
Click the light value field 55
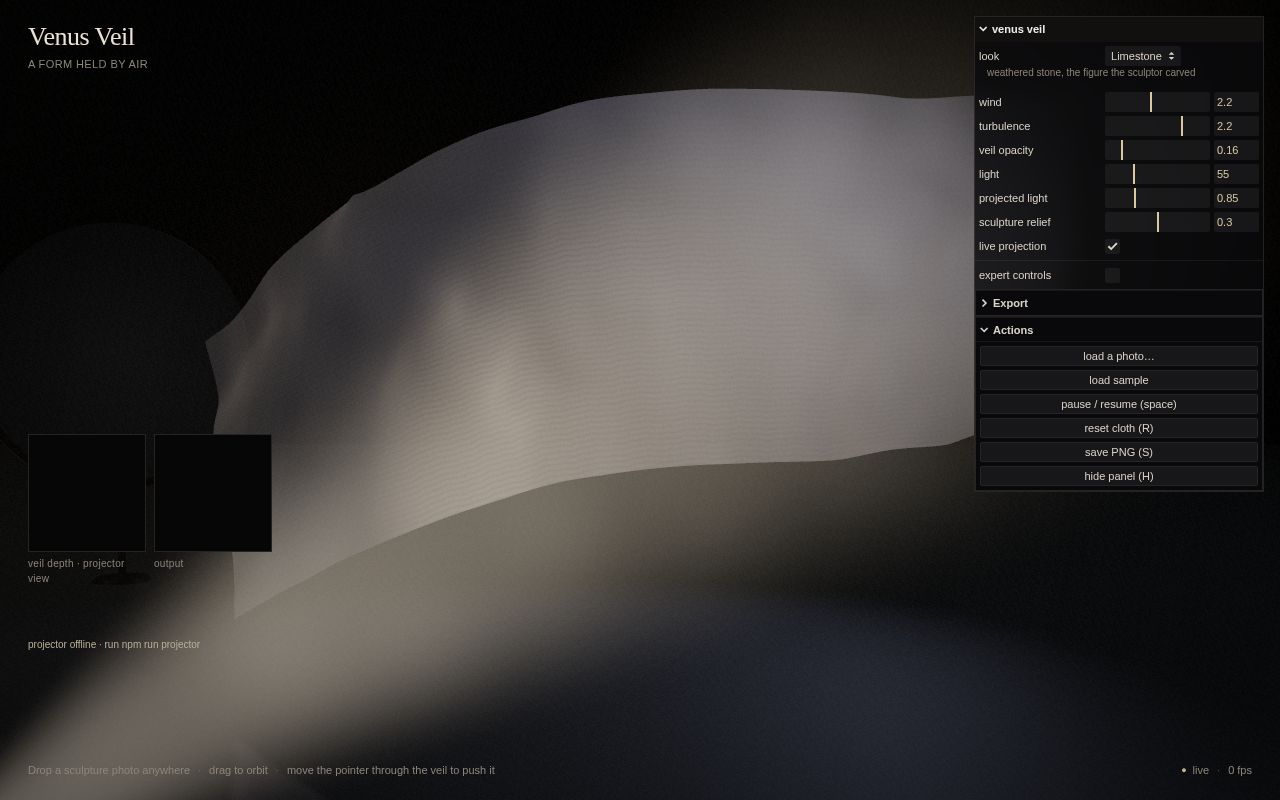tap(1236, 174)
